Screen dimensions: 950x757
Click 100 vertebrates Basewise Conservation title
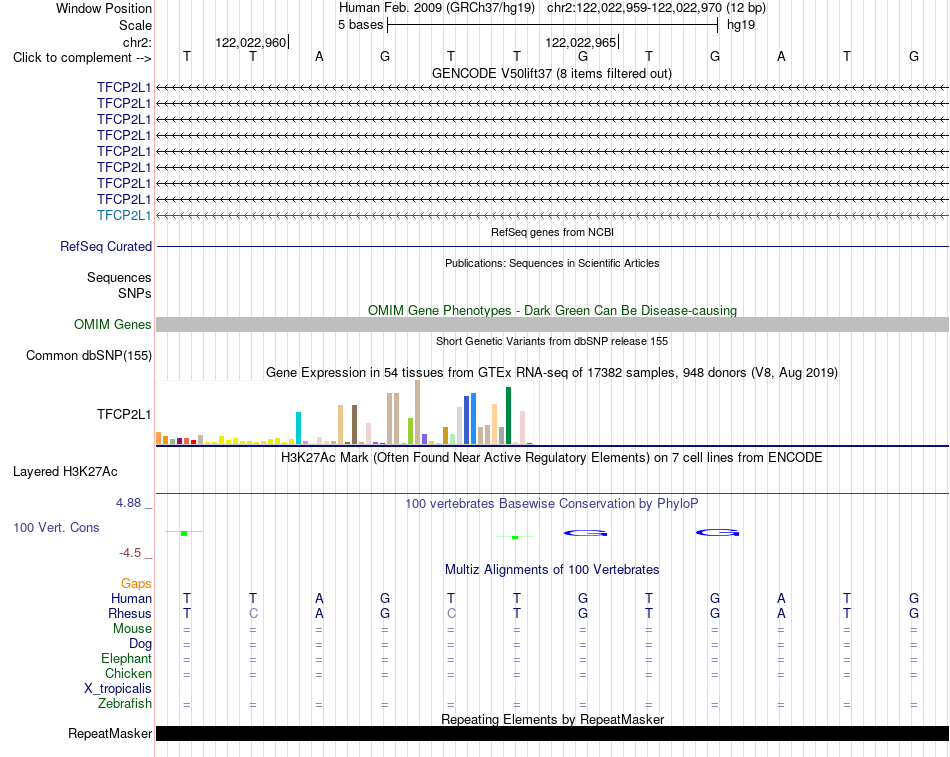pos(552,503)
